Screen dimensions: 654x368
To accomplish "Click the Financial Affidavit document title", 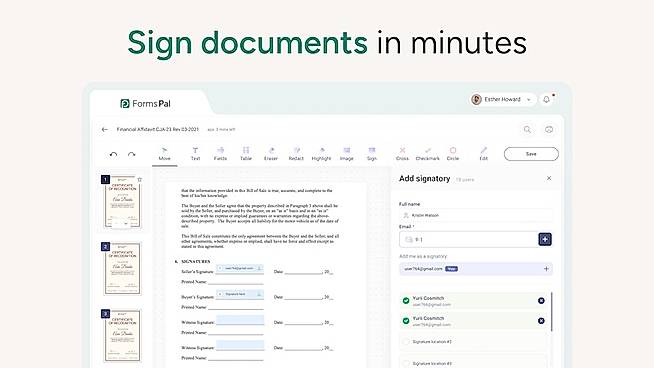I will 158,130.
